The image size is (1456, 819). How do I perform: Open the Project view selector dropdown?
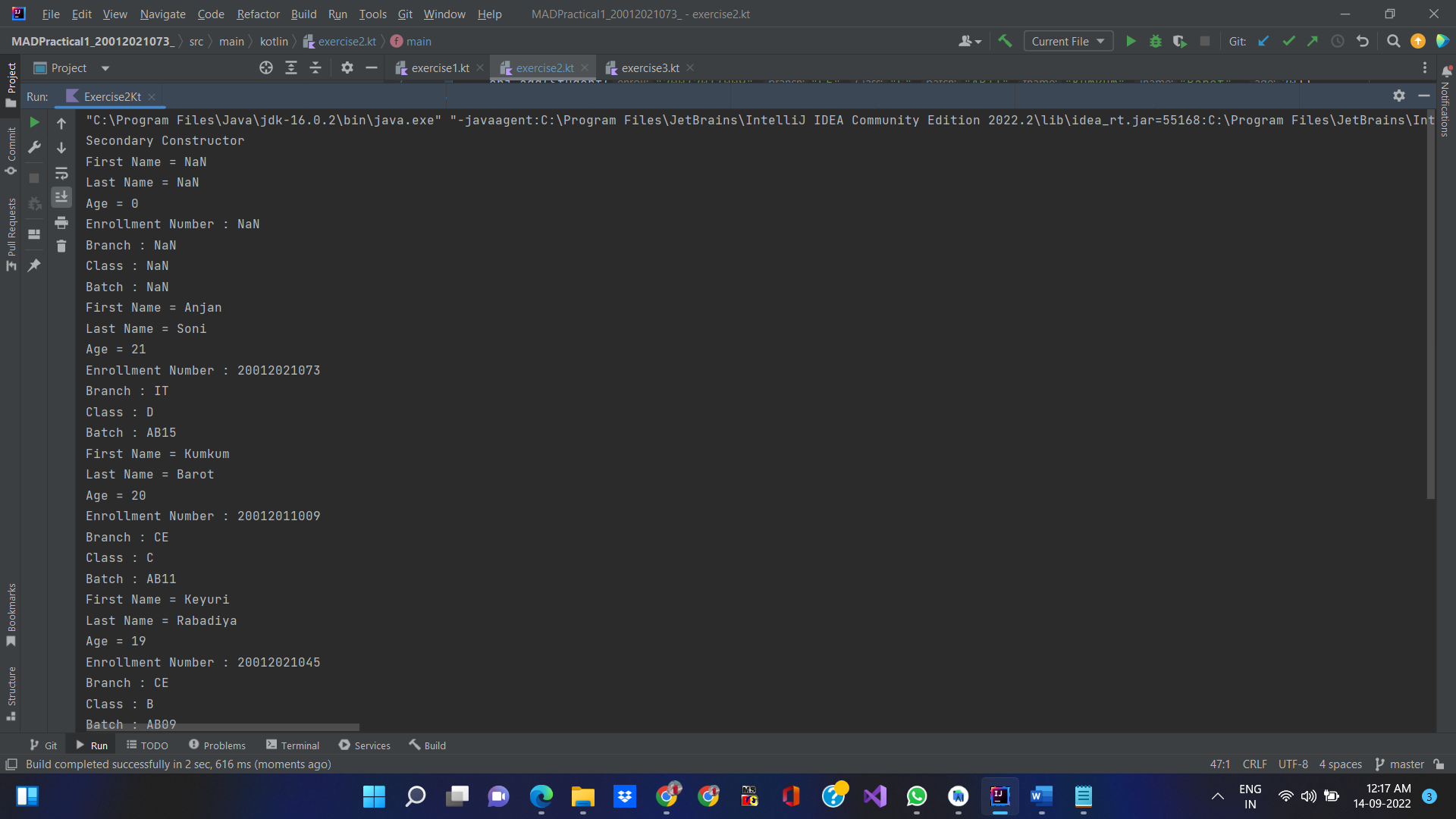click(x=105, y=67)
